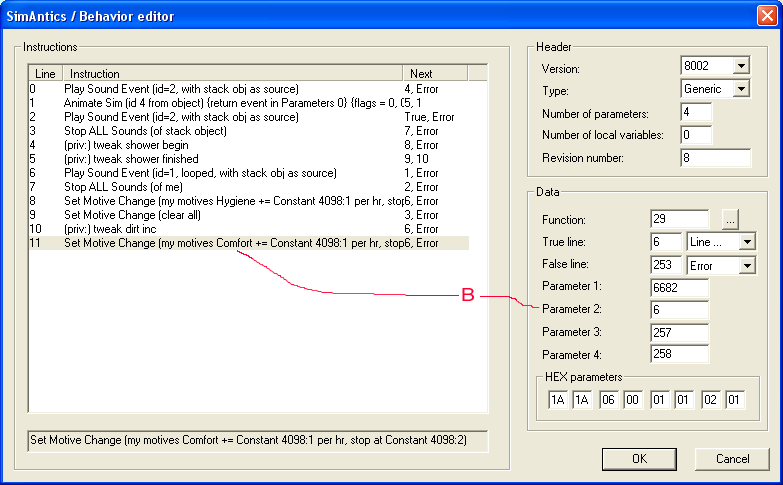Open the False line Error dropdown
This screenshot has width=783, height=485.
click(747, 265)
